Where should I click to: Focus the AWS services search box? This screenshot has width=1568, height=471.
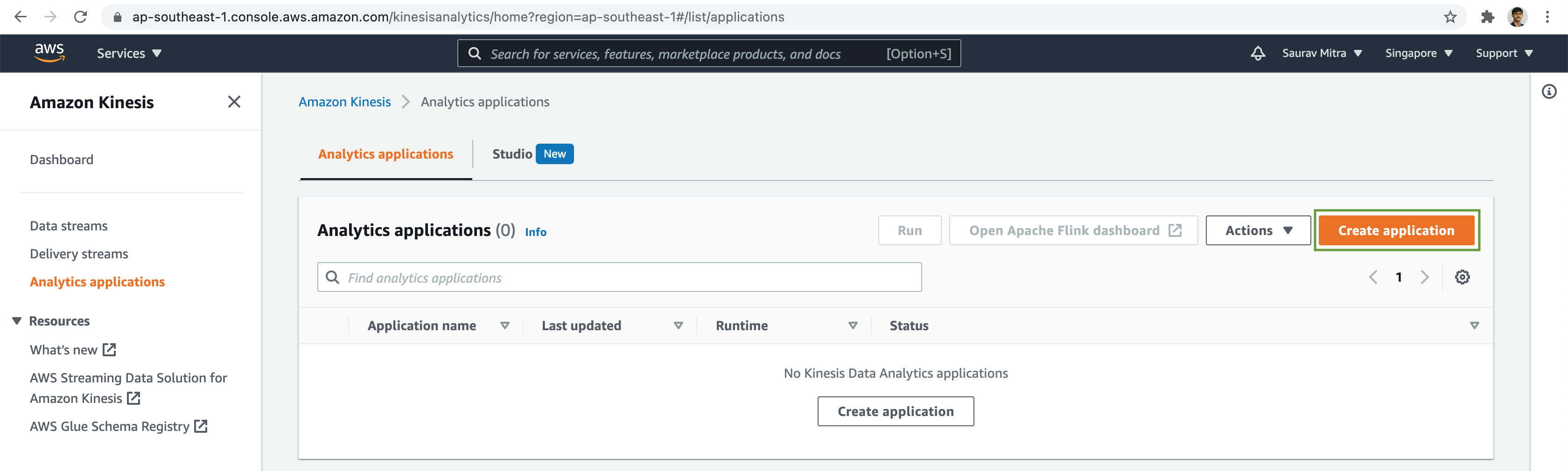[x=709, y=54]
